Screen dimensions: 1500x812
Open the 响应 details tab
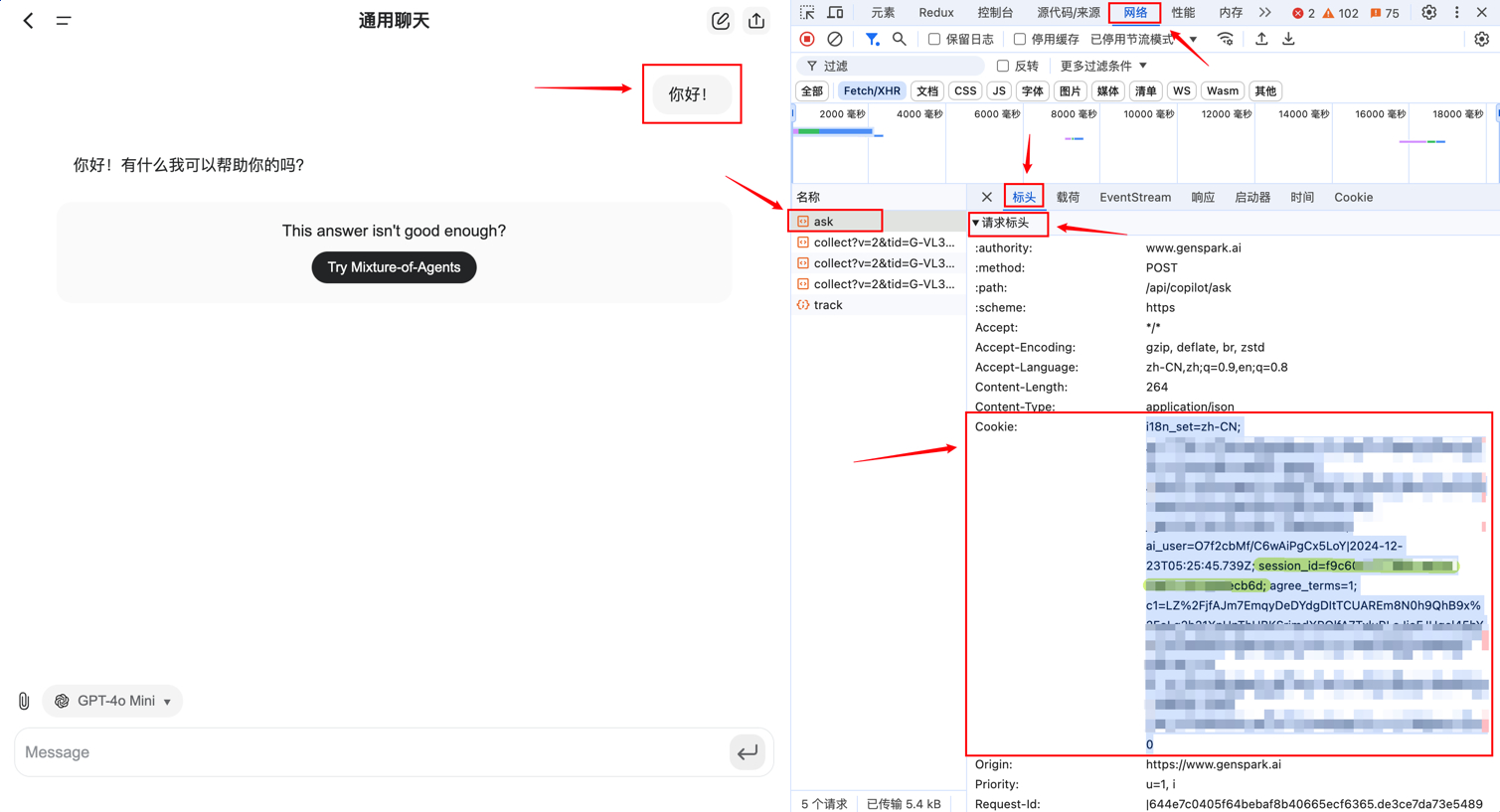1203,197
